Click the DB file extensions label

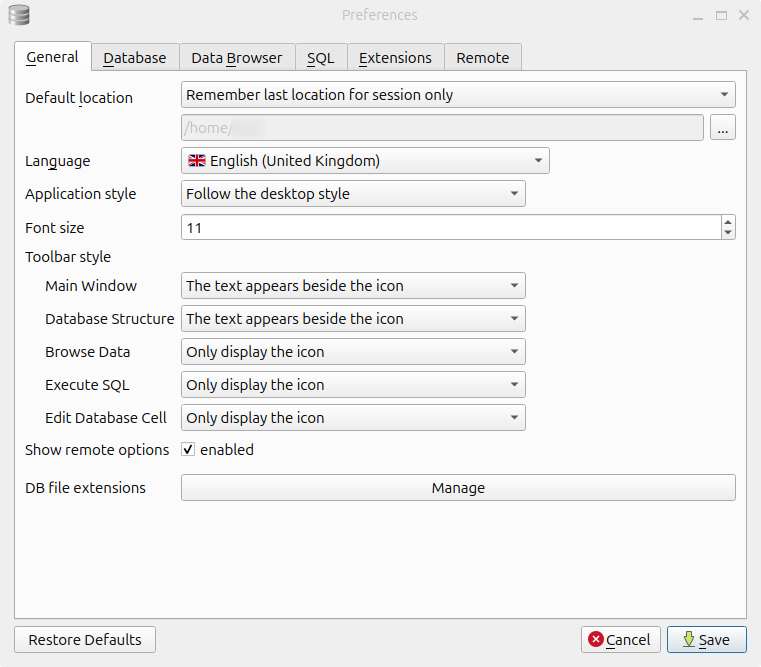point(85,487)
